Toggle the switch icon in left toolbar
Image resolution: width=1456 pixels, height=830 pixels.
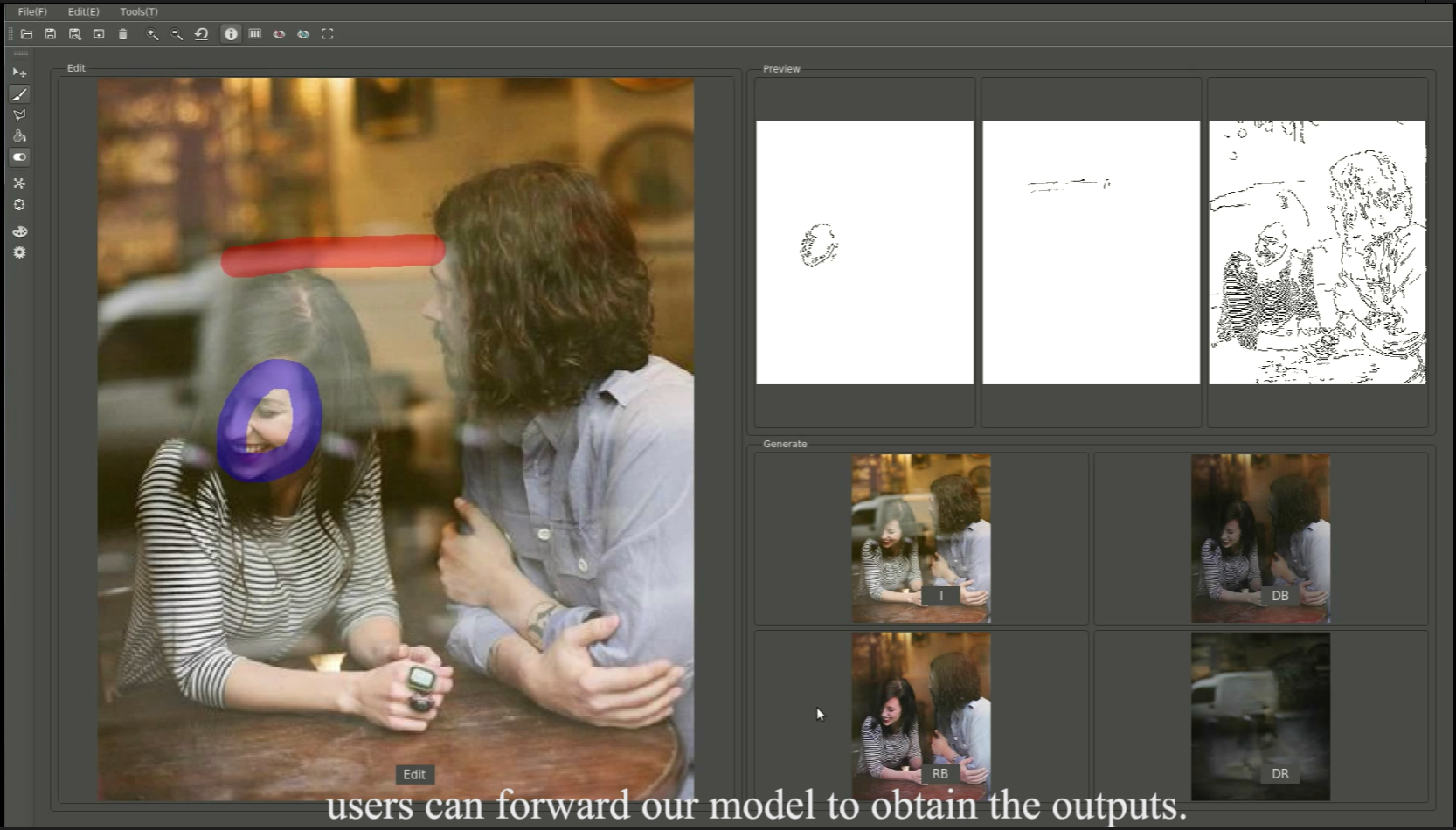(x=19, y=157)
